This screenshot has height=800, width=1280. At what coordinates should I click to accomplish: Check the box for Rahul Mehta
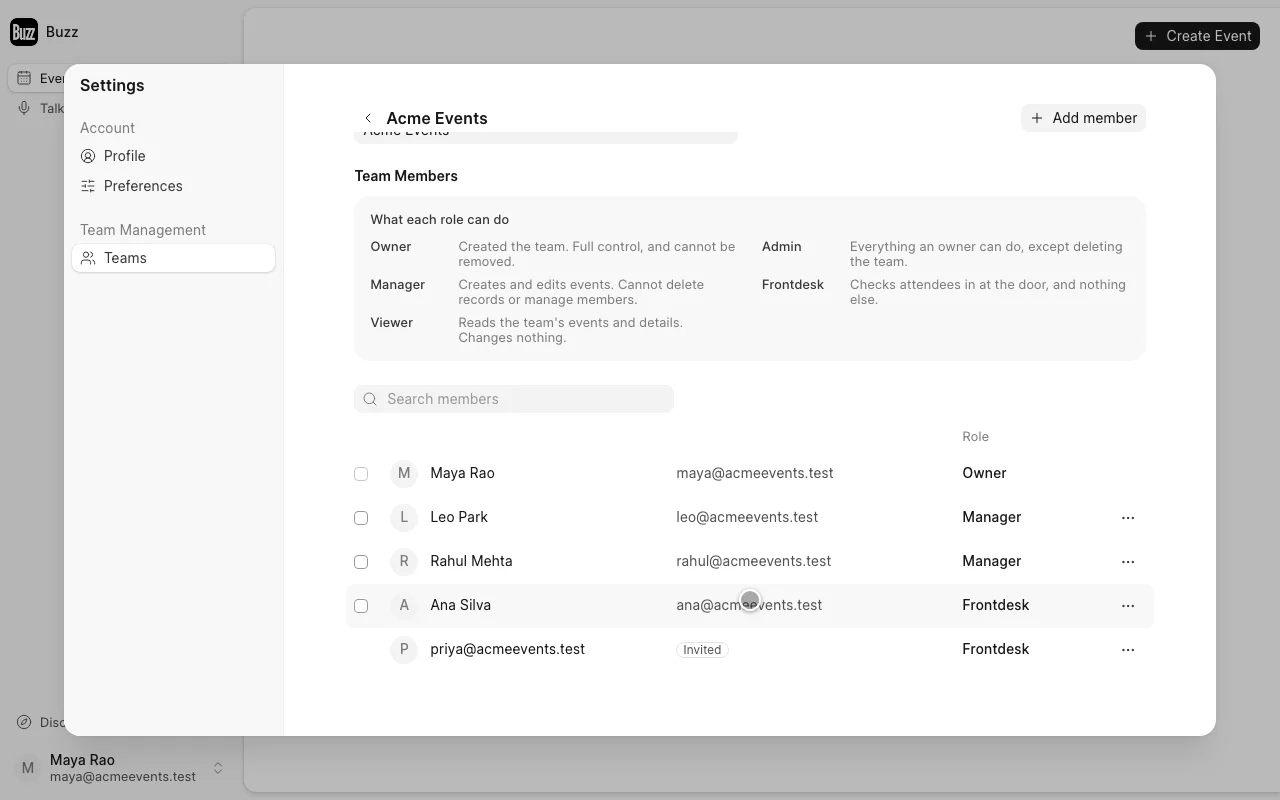[361, 562]
